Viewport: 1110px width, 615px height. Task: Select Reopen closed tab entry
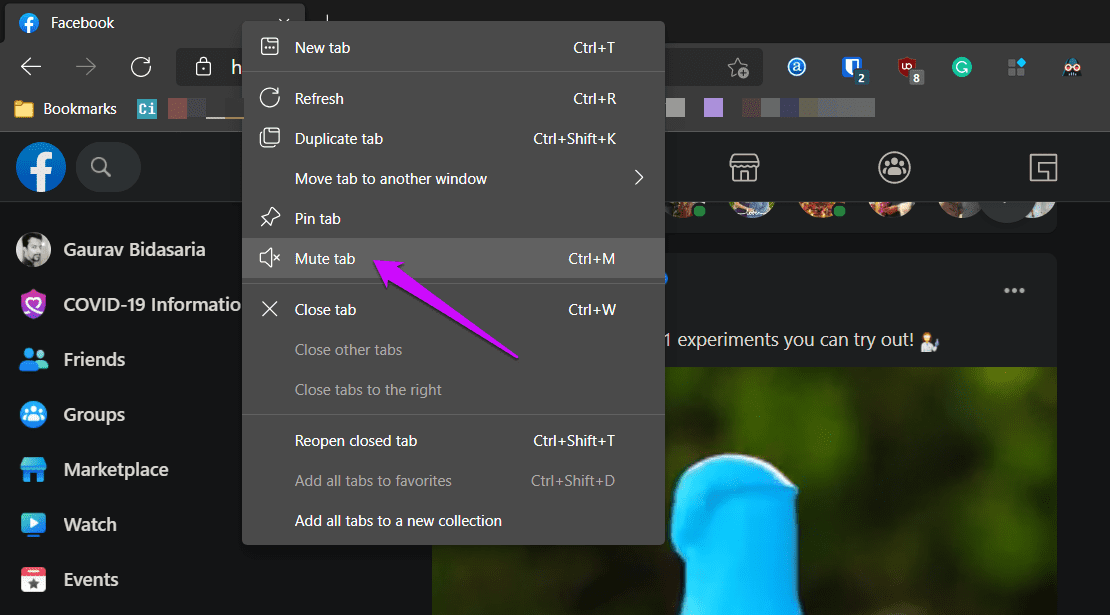453,440
